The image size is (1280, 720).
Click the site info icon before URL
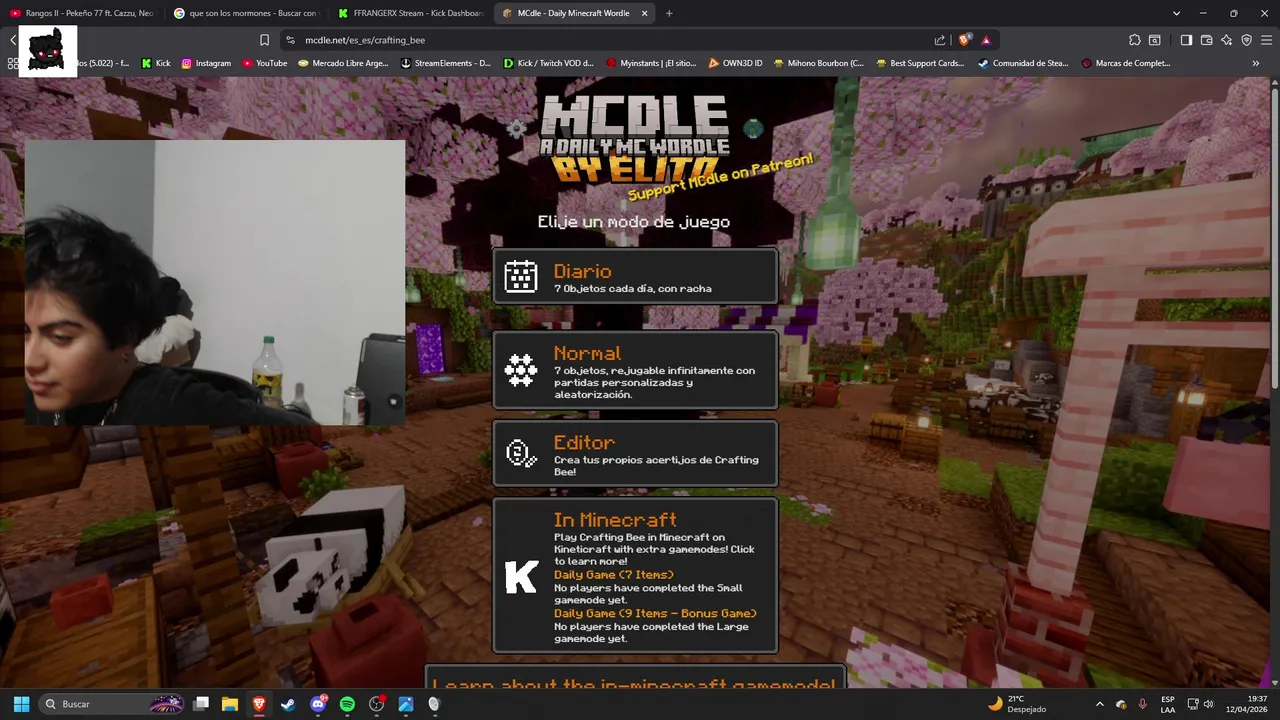coord(290,40)
